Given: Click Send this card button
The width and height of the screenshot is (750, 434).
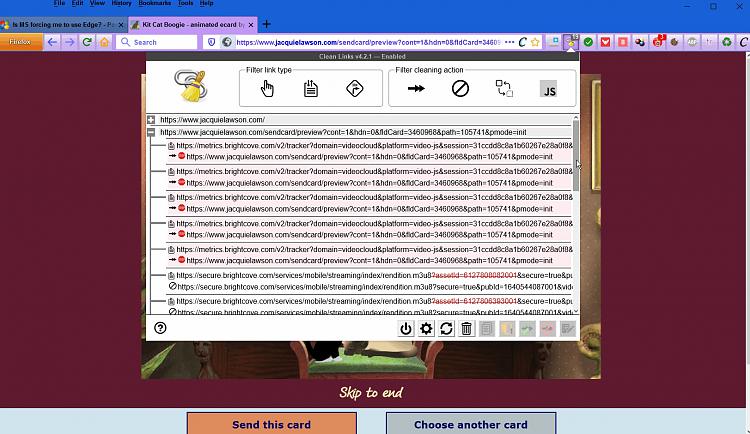Looking at the screenshot, I should [272, 423].
